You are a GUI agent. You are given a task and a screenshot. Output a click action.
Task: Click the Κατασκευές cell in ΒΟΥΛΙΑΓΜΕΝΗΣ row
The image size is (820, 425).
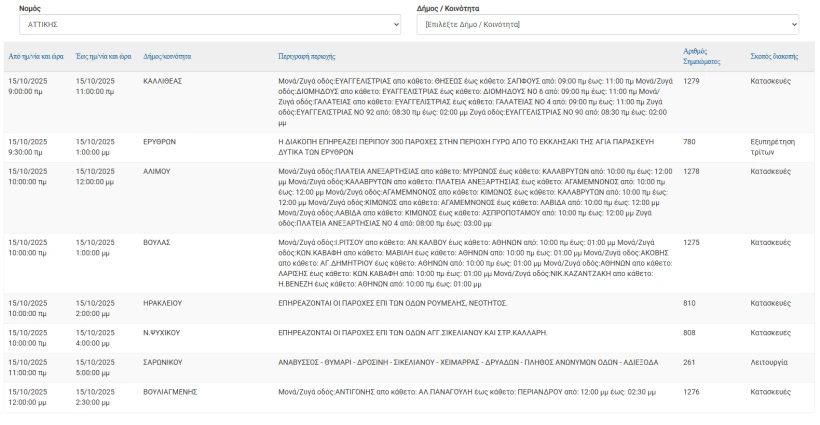(x=770, y=392)
